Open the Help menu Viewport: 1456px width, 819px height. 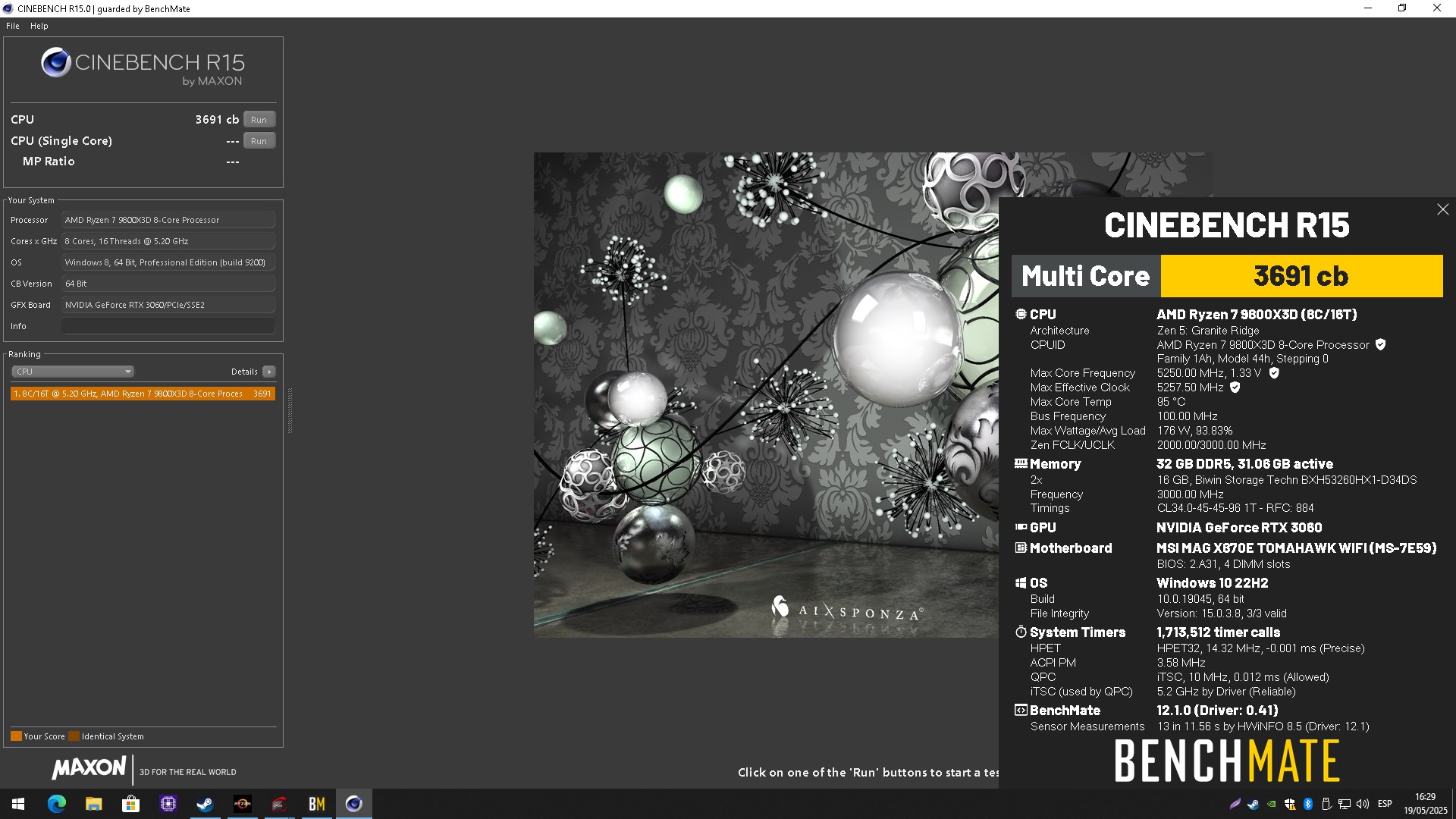coord(39,26)
